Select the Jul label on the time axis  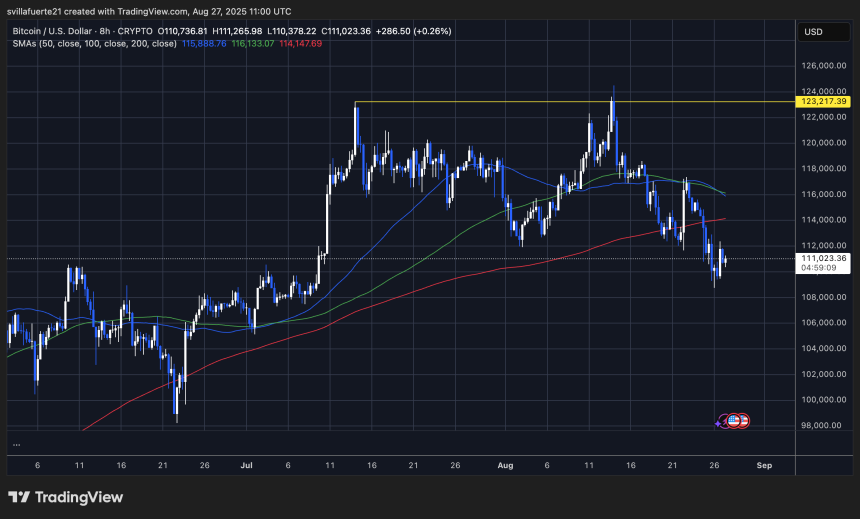coord(245,465)
